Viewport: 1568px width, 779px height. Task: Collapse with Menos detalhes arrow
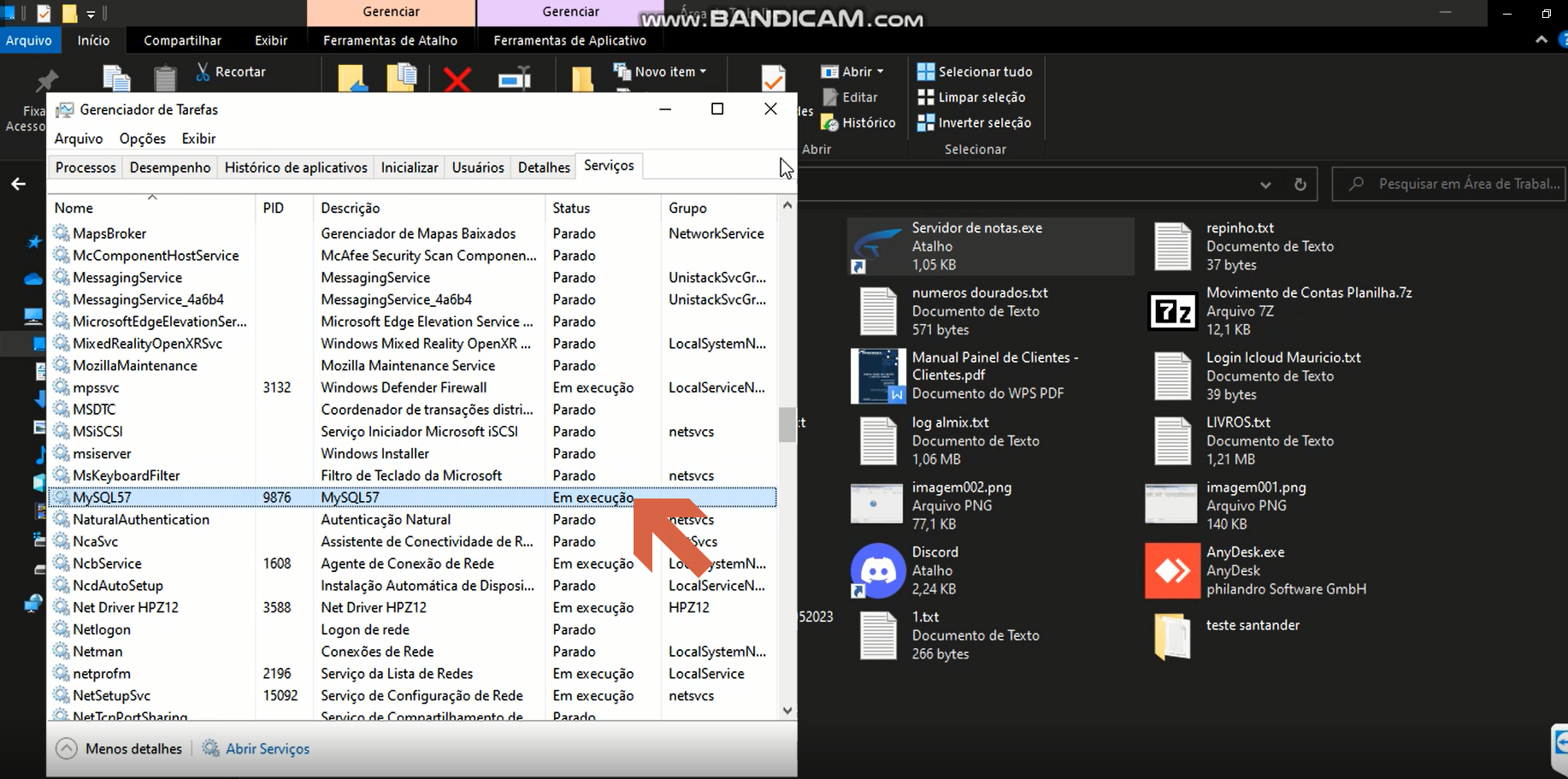coord(66,749)
